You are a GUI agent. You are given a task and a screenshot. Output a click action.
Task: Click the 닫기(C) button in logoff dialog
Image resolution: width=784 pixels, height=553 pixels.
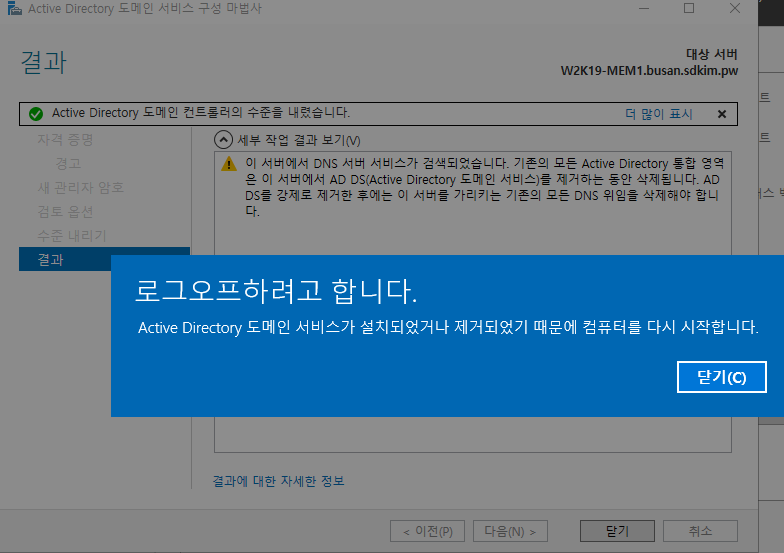click(722, 377)
